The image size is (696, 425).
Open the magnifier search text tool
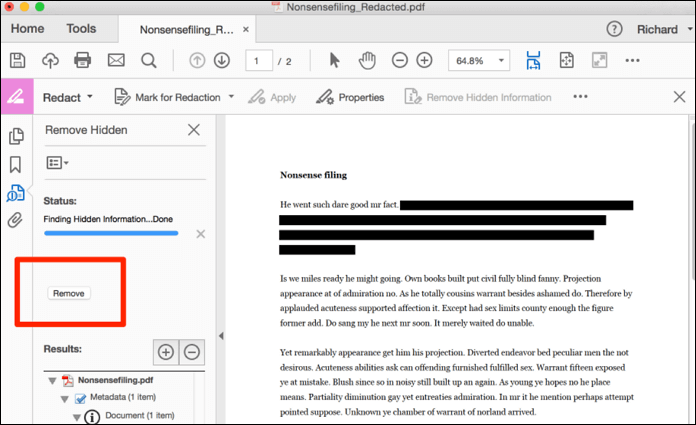[x=149, y=60]
